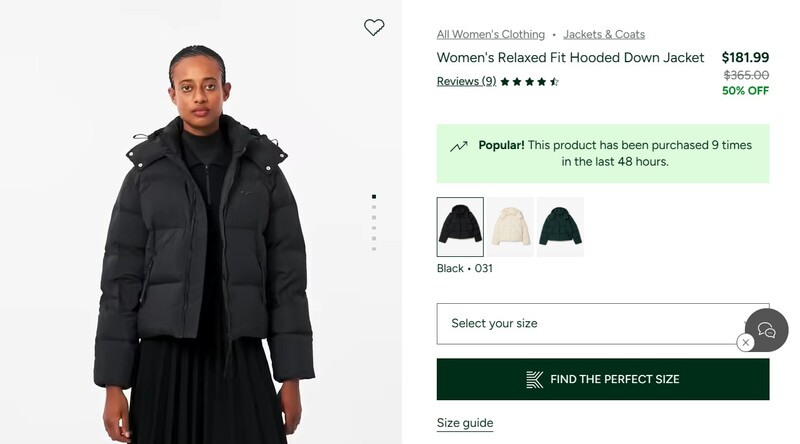800x444 pixels.
Task: Open the Reviews (9) link
Action: click(466, 82)
